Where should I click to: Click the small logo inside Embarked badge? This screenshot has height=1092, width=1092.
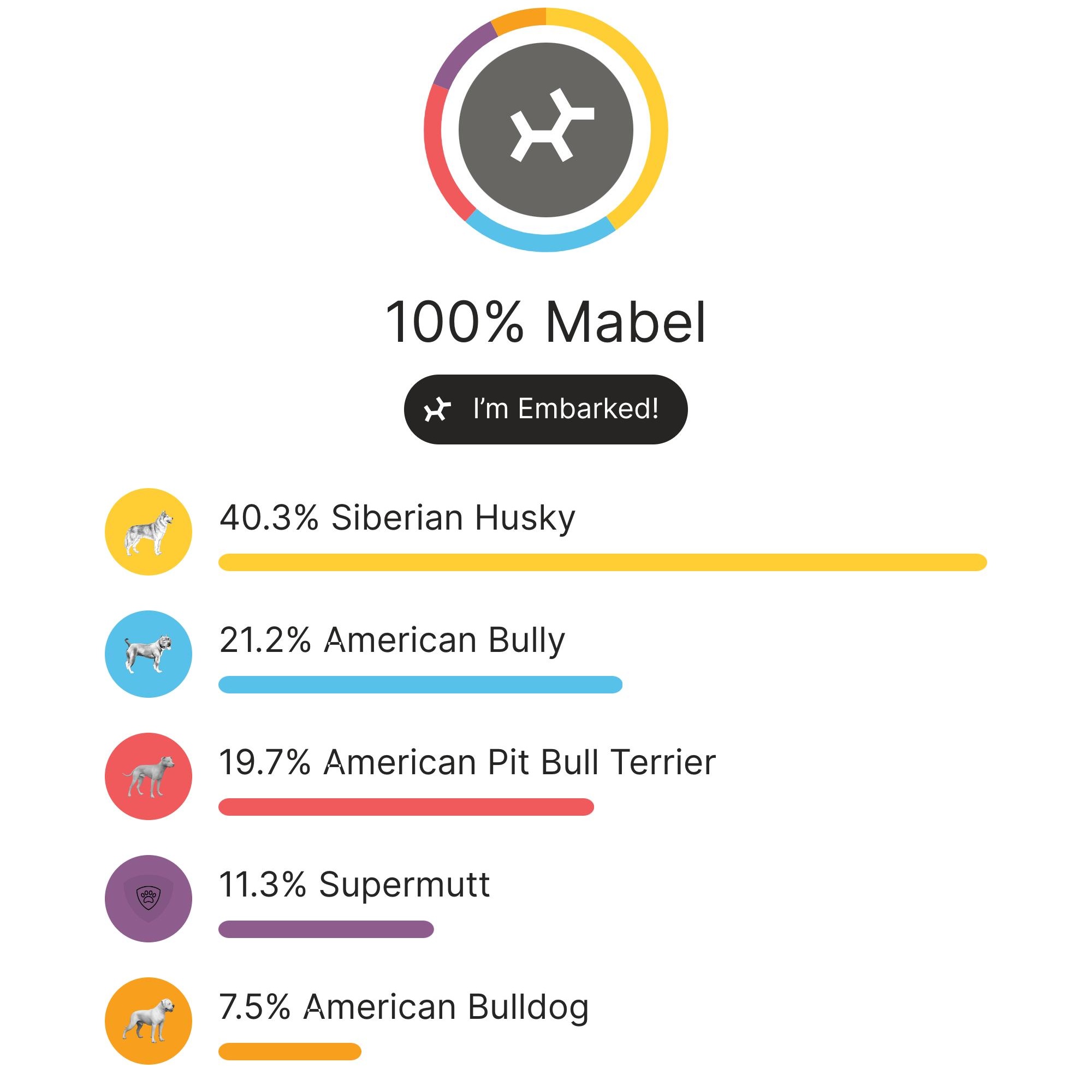tap(437, 409)
